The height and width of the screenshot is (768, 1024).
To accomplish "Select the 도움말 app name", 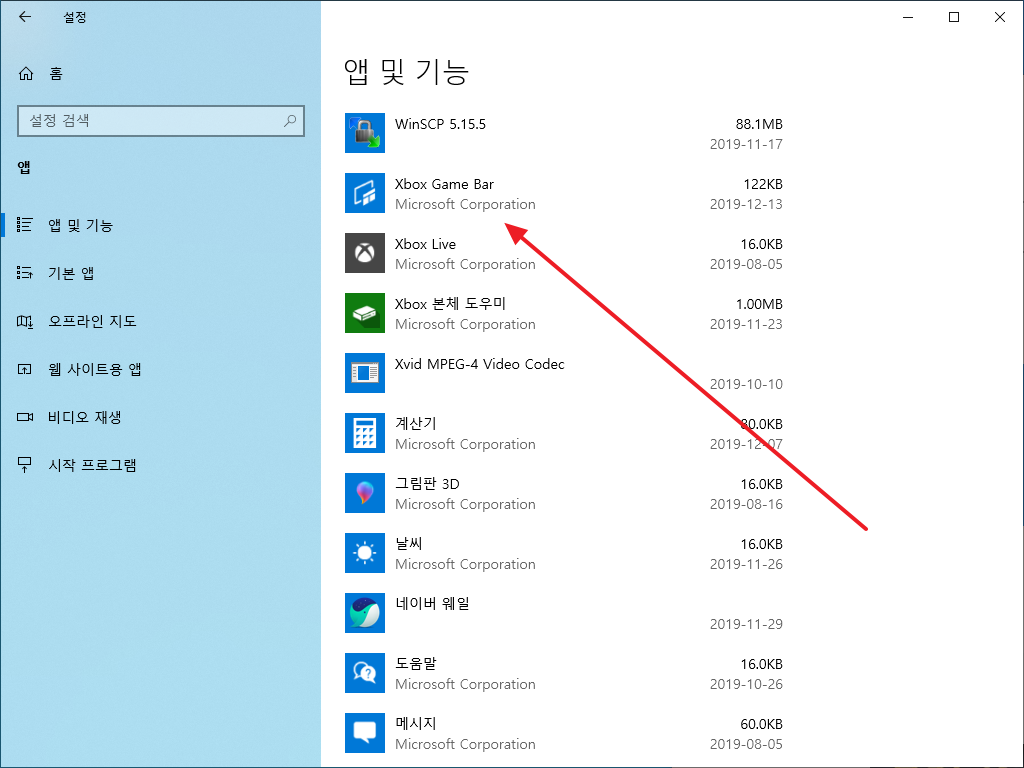I will tap(415, 664).
